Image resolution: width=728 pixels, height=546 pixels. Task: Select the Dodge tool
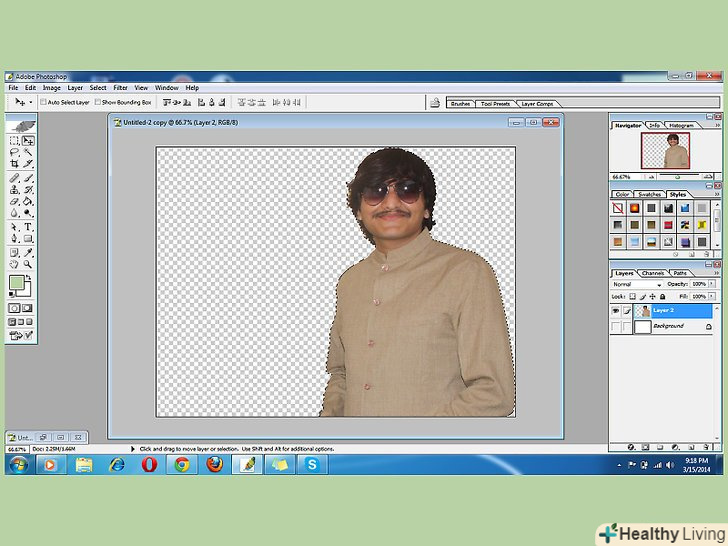(x=28, y=213)
